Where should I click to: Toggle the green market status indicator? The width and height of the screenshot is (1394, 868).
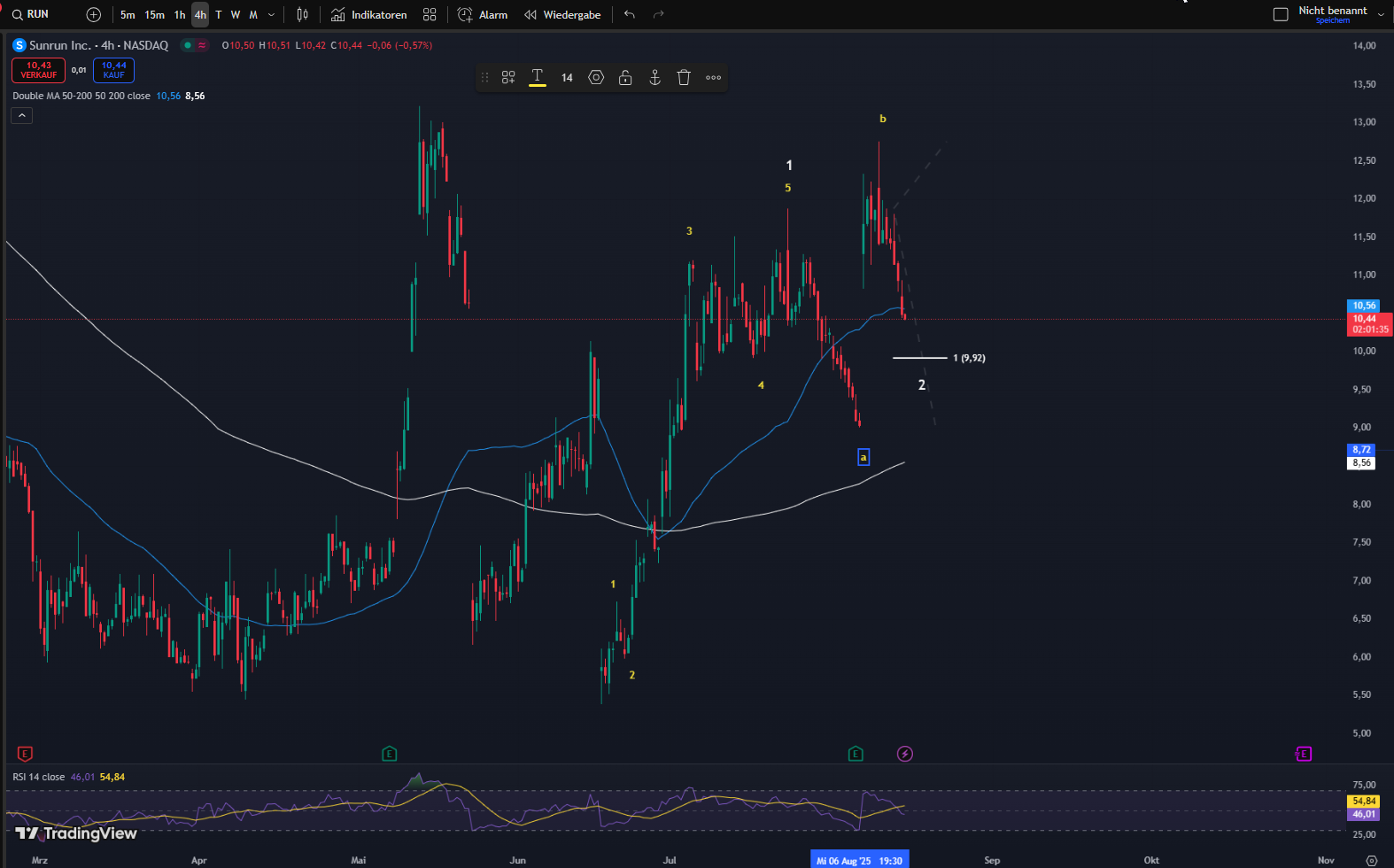187,45
